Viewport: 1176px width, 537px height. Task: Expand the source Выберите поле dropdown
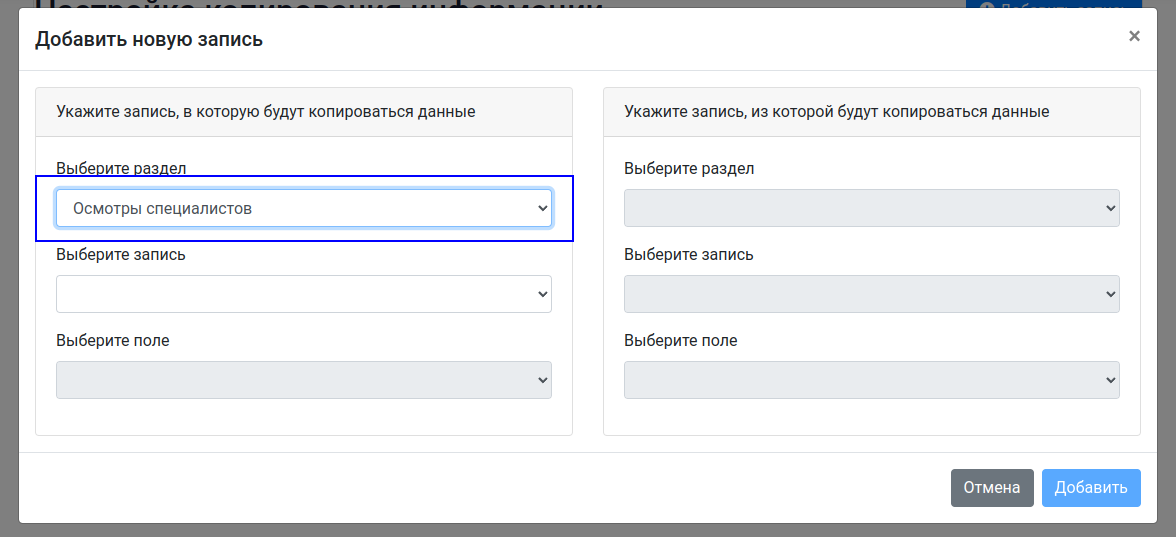pyautogui.click(x=871, y=380)
